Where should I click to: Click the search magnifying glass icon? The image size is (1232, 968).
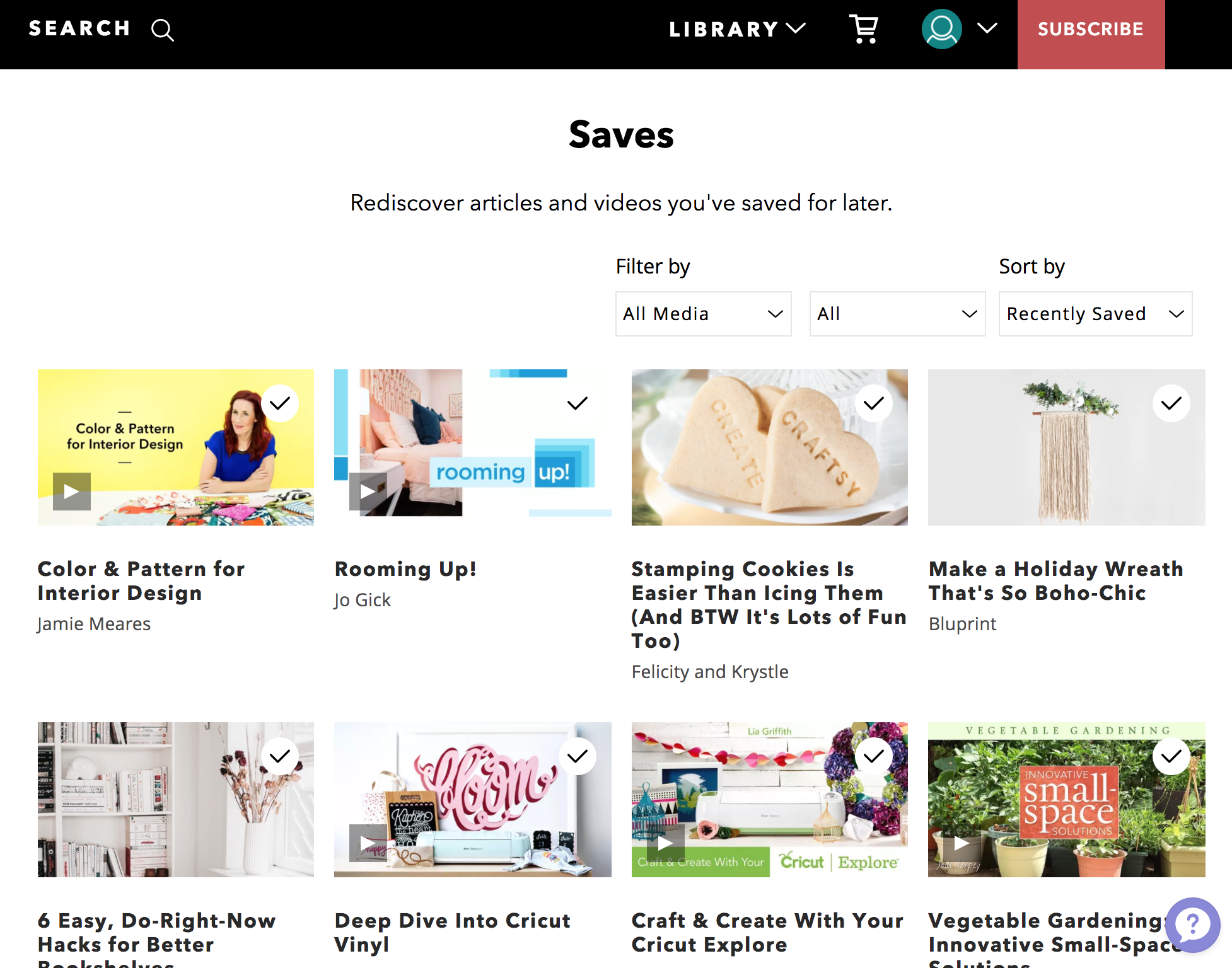[x=163, y=30]
